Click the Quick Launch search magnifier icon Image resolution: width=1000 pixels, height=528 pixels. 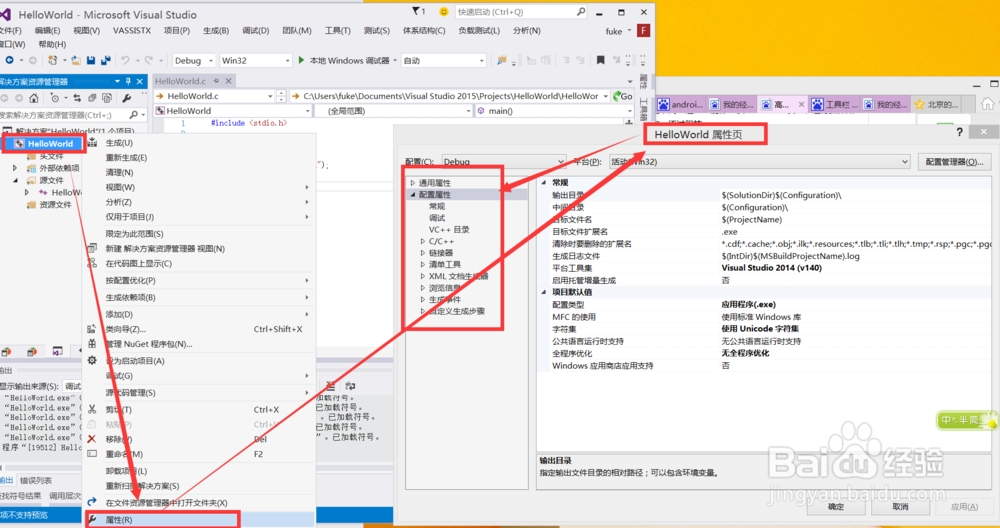581,11
